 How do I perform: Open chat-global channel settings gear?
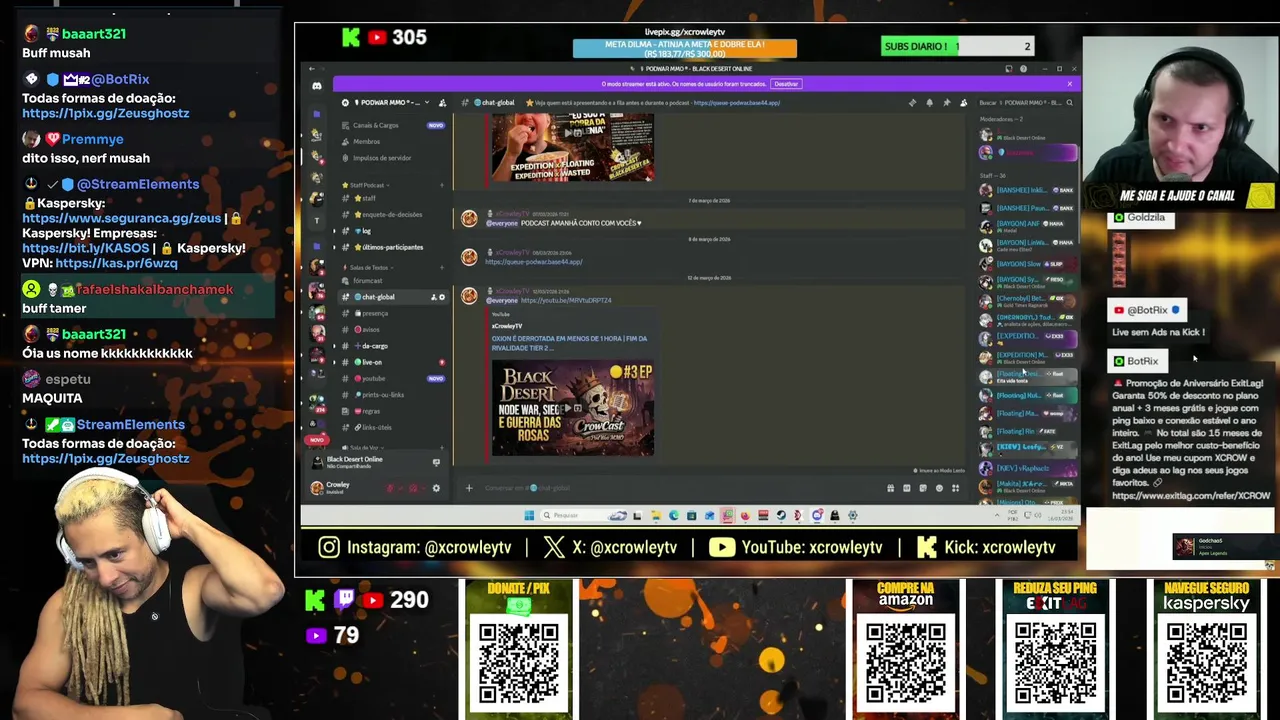pos(442,297)
